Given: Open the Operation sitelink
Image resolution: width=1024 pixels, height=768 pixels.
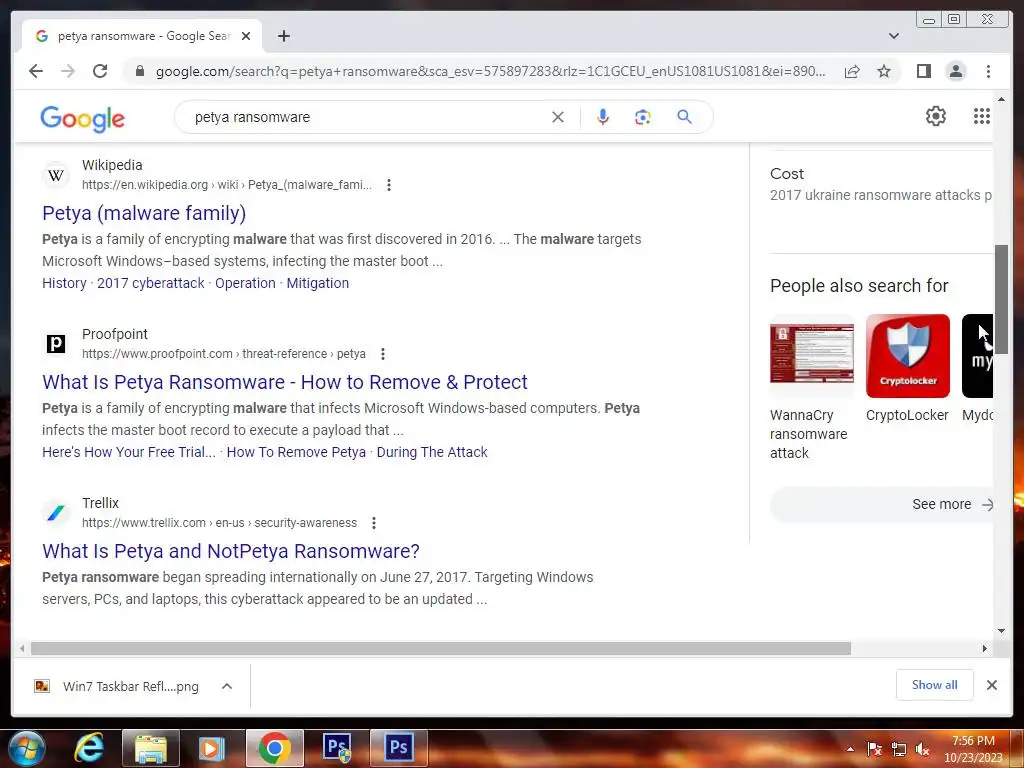Looking at the screenshot, I should coord(246,283).
